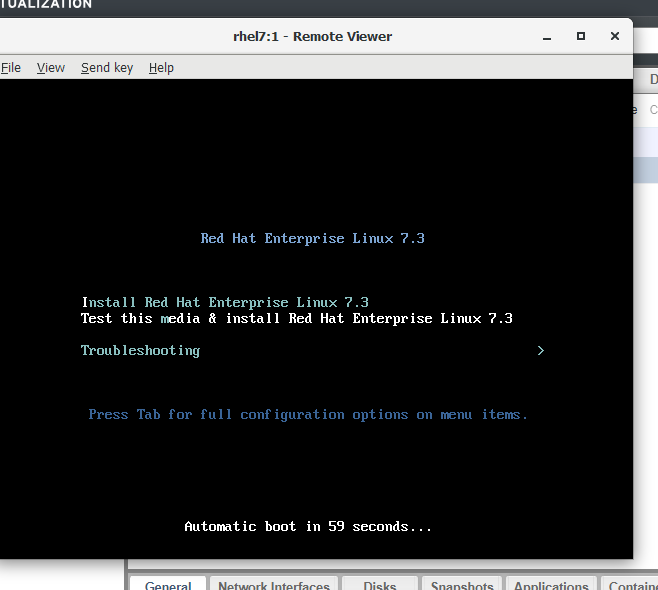Open the File menu in Remote Viewer
658x590 pixels.
tap(10, 68)
